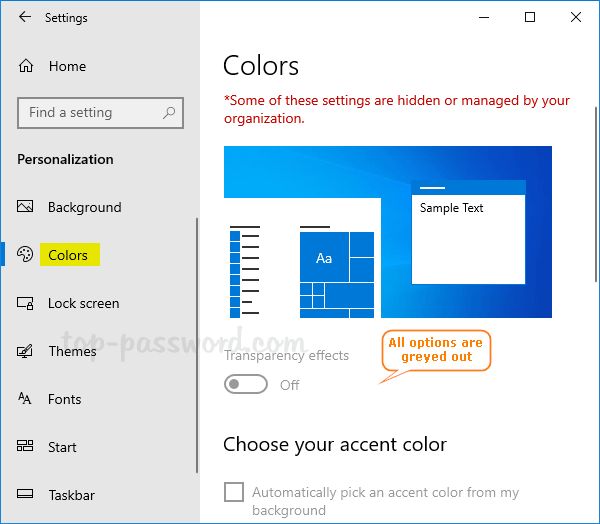Image resolution: width=600 pixels, height=524 pixels.
Task: Click the Home house icon
Action: (26, 66)
